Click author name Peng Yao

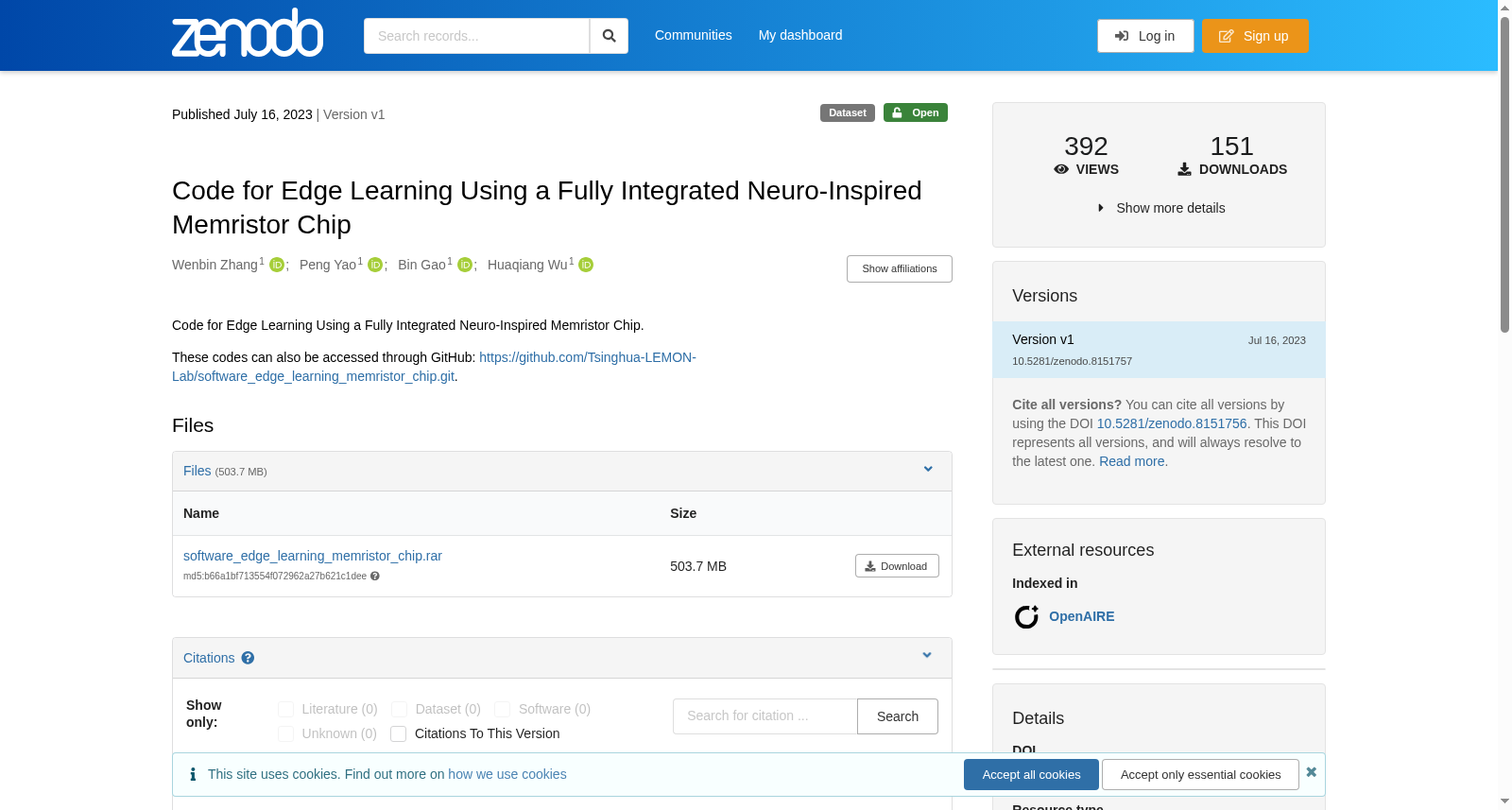328,265
